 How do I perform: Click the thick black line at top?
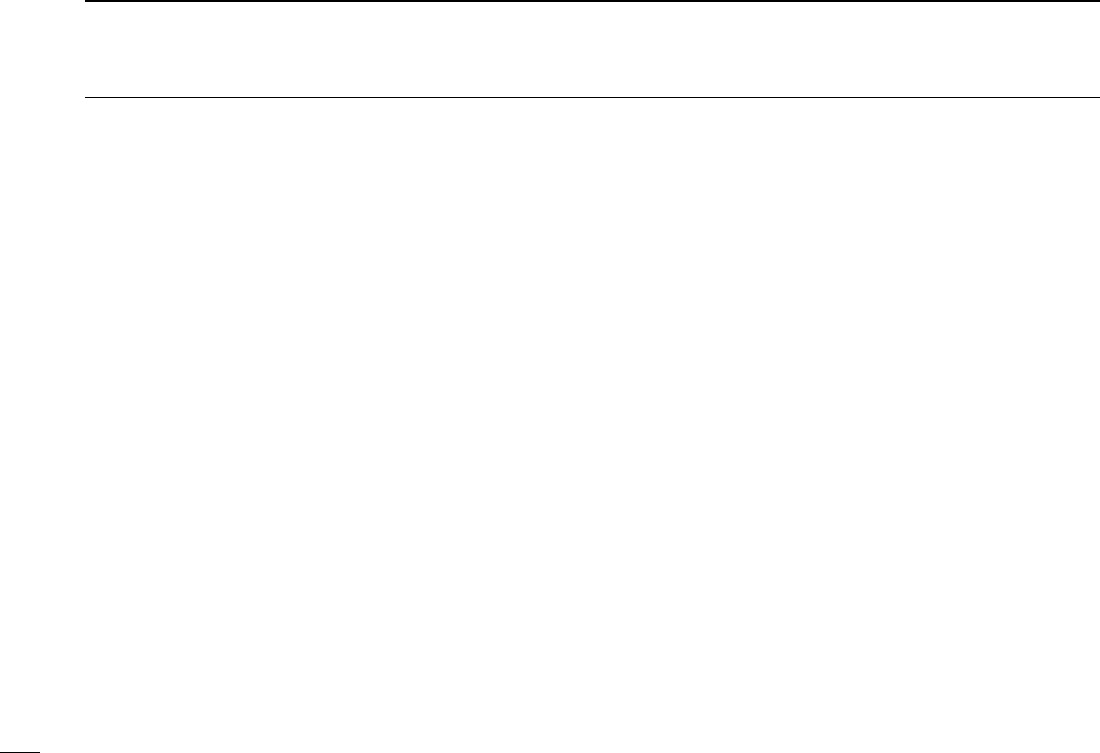click(592, 1)
